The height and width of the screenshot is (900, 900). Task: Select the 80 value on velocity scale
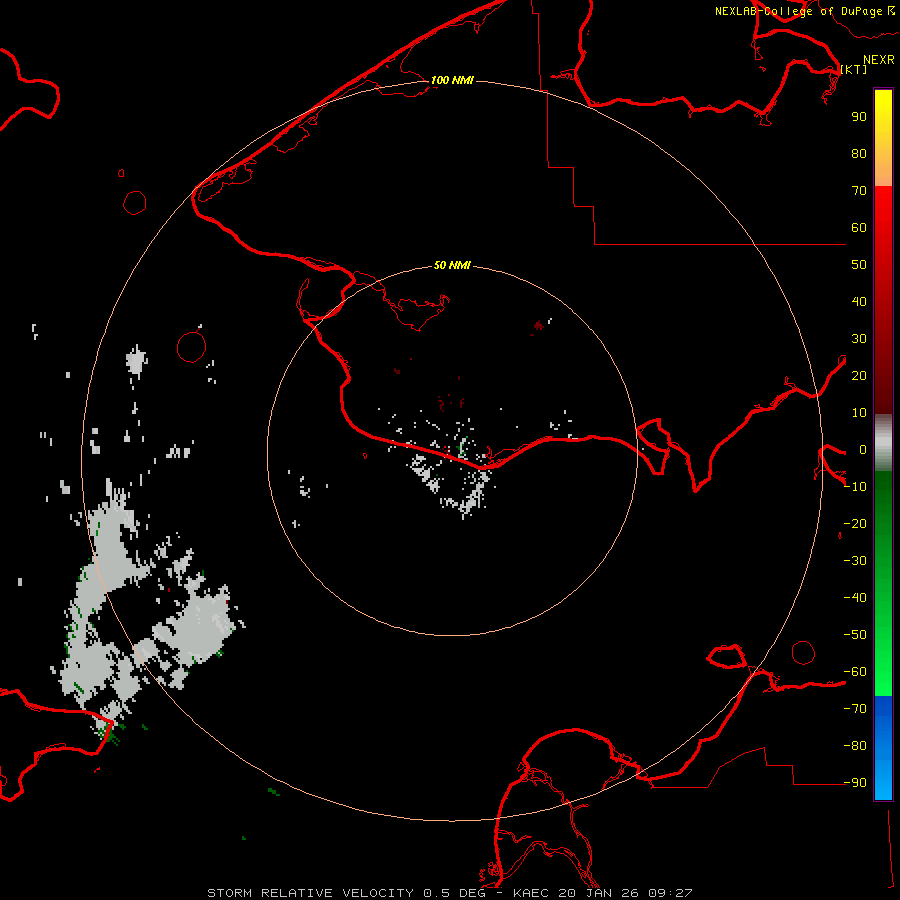(x=859, y=153)
